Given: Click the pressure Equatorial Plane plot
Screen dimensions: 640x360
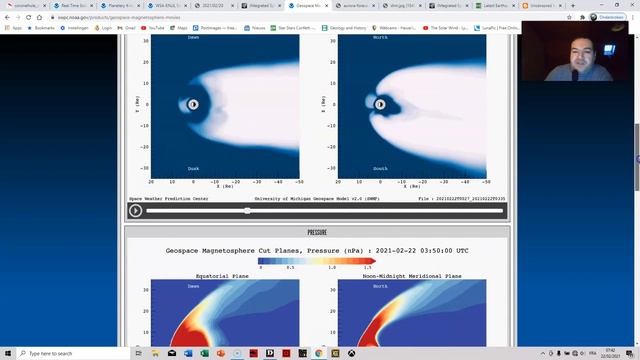Looking at the screenshot, I should pos(225,313).
